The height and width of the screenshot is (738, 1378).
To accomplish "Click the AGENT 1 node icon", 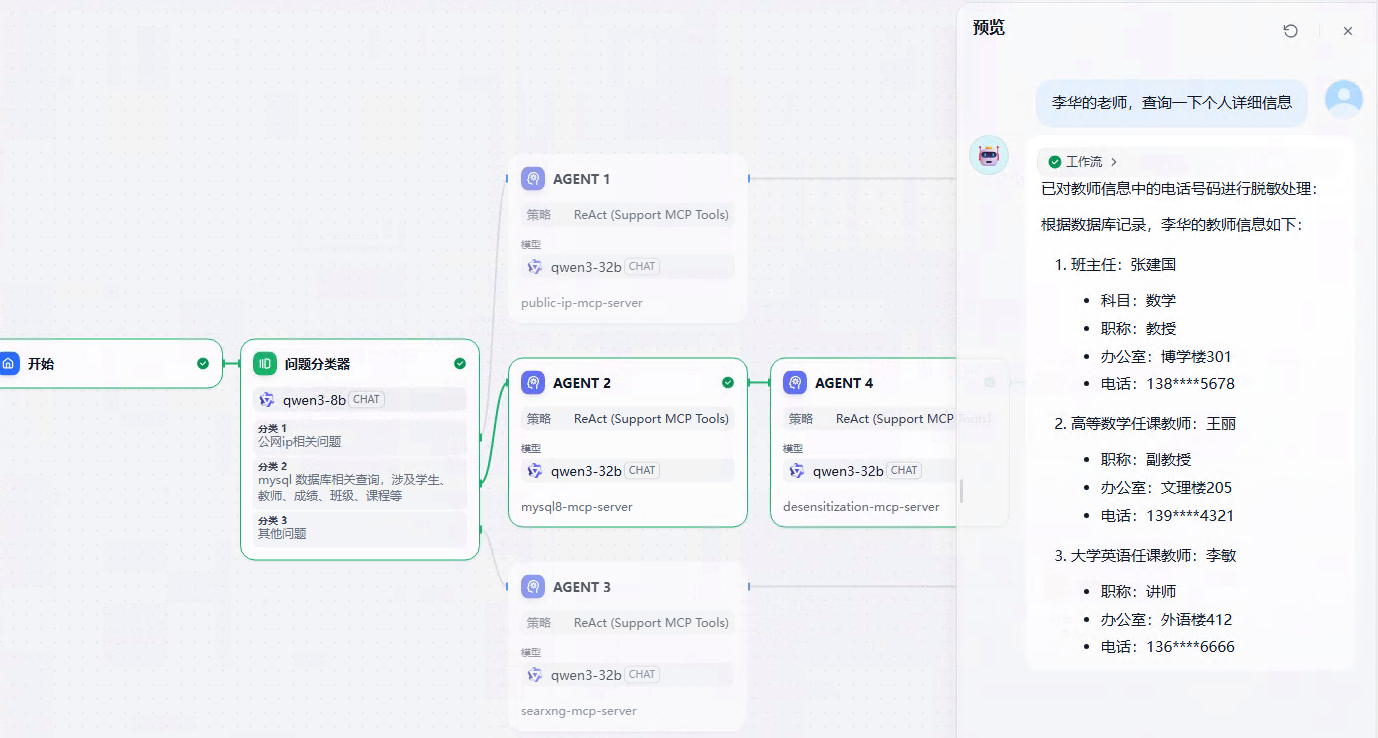I will (x=533, y=179).
